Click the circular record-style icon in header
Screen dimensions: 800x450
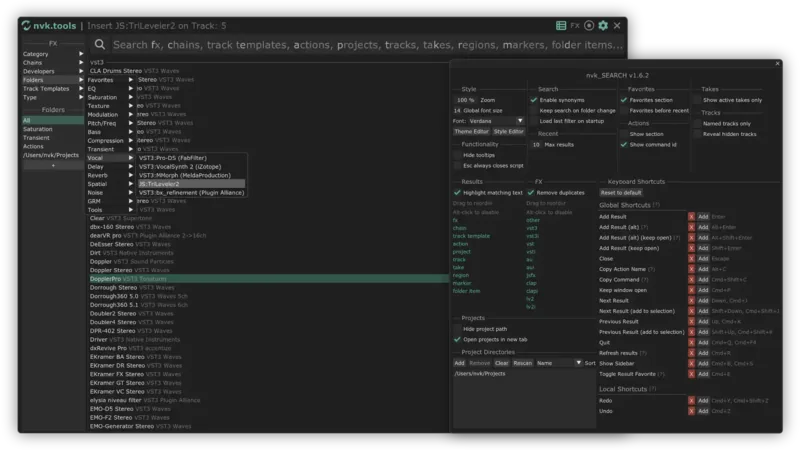pyautogui.click(x=589, y=25)
